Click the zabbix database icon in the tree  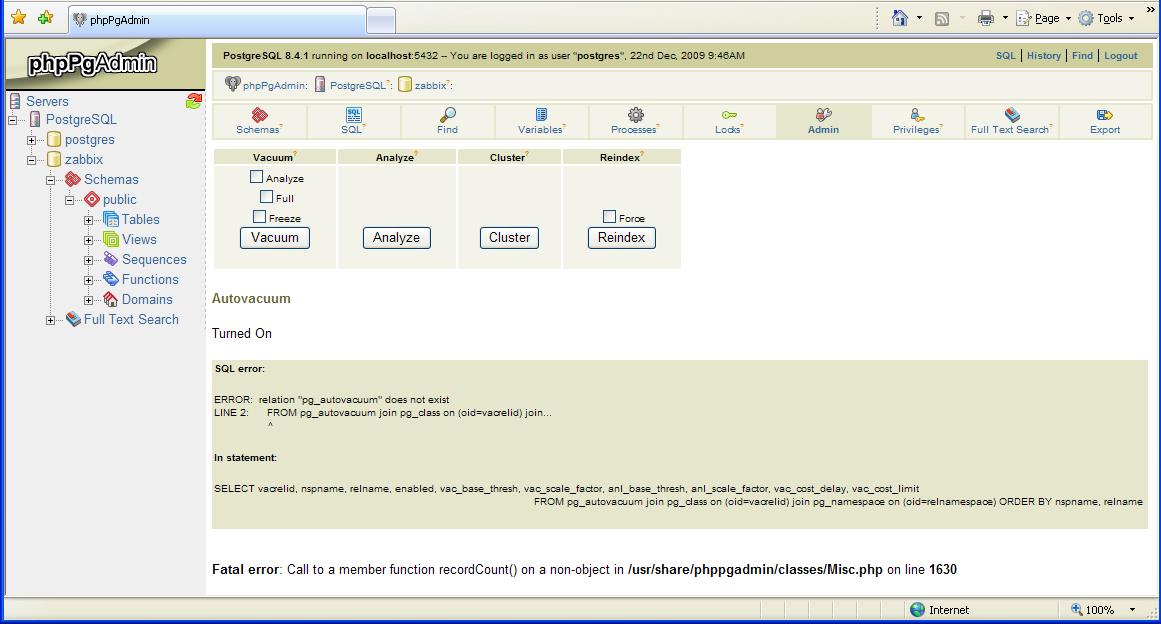54,159
